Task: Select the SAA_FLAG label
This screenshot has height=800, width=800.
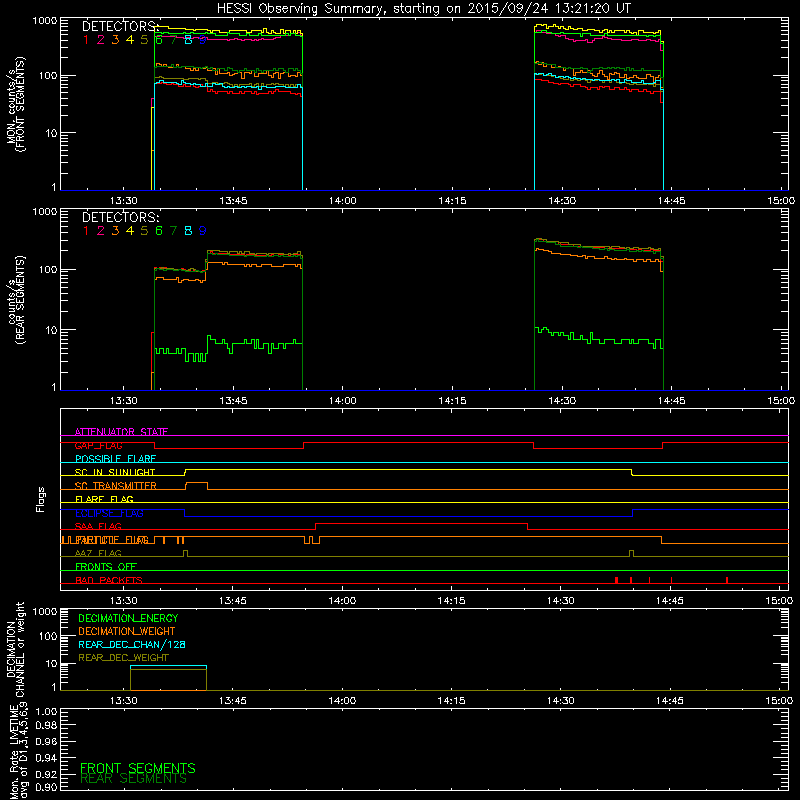Action: pyautogui.click(x=98, y=526)
